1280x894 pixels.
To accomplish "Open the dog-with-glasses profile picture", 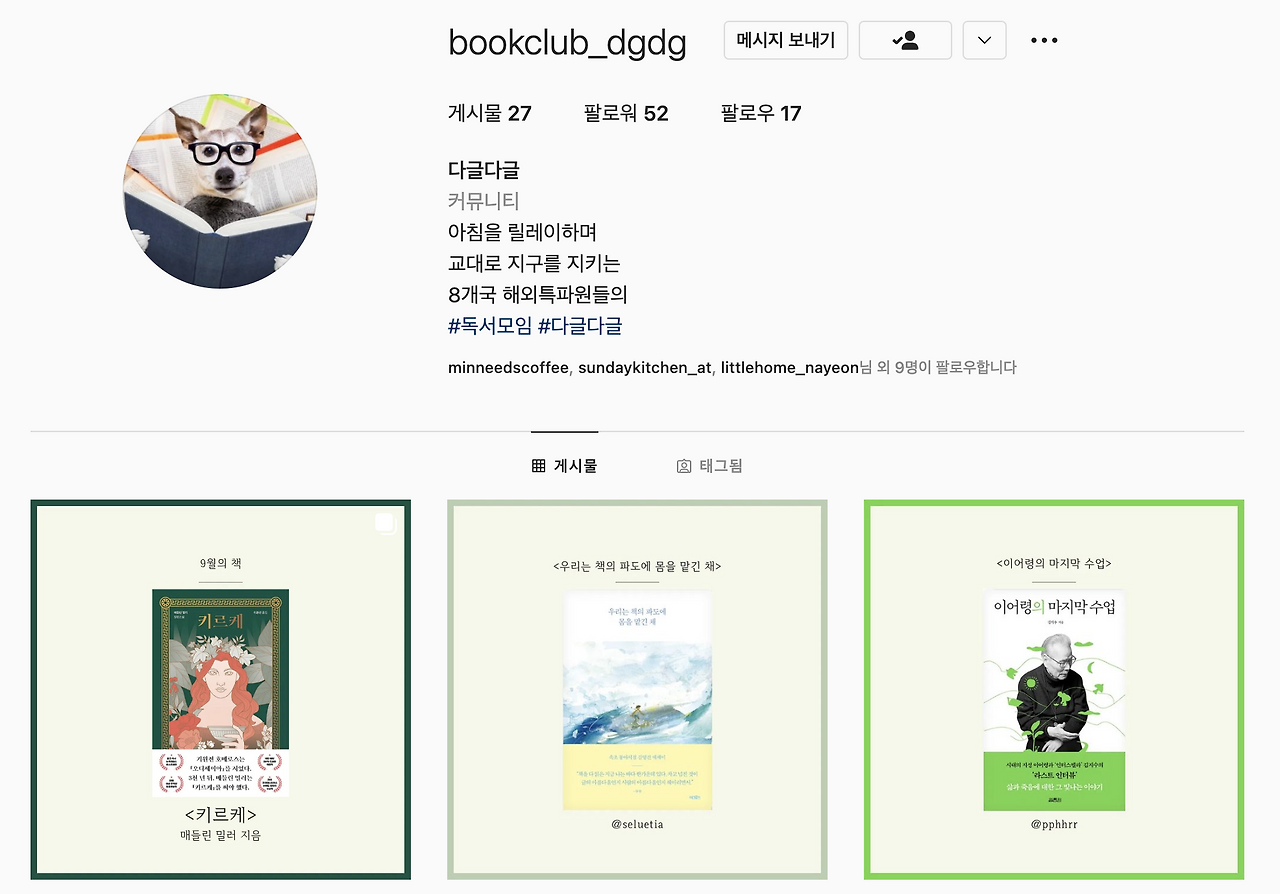I will 220,192.
